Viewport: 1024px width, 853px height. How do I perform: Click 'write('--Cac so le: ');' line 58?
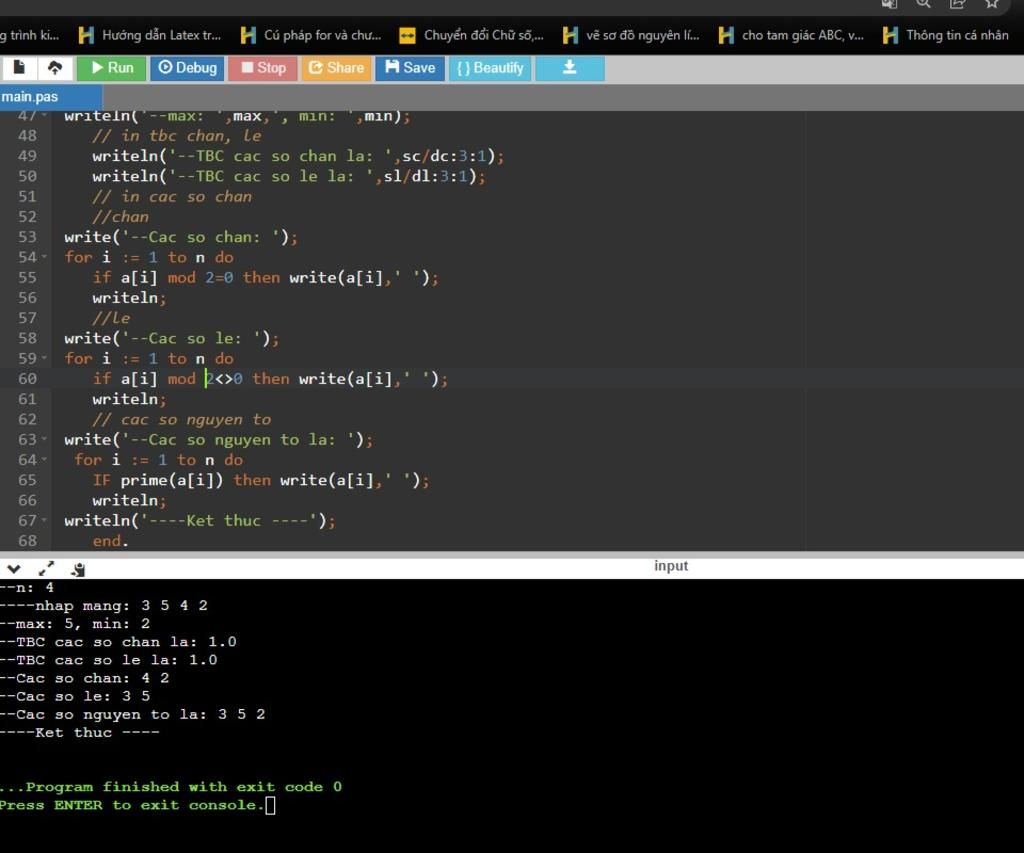(172, 338)
